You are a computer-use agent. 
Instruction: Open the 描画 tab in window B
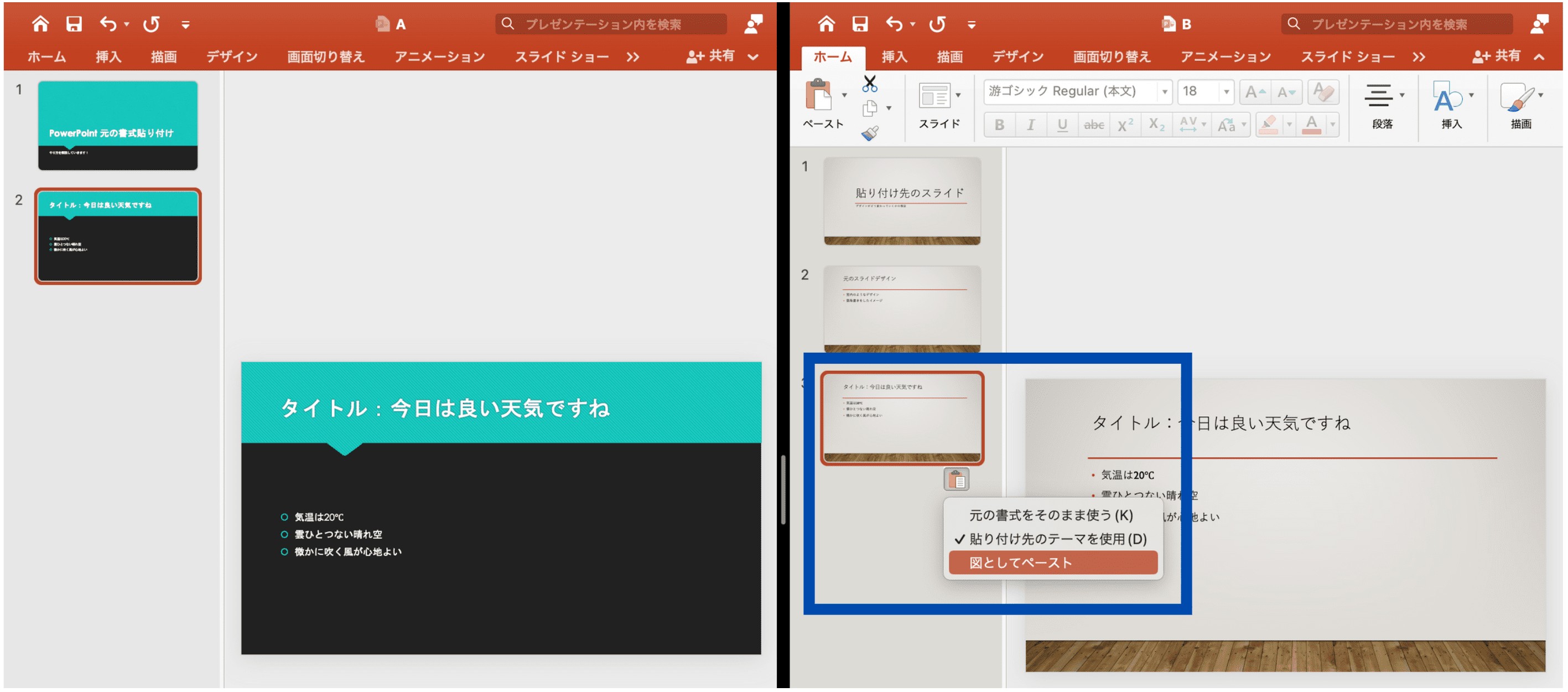[949, 56]
